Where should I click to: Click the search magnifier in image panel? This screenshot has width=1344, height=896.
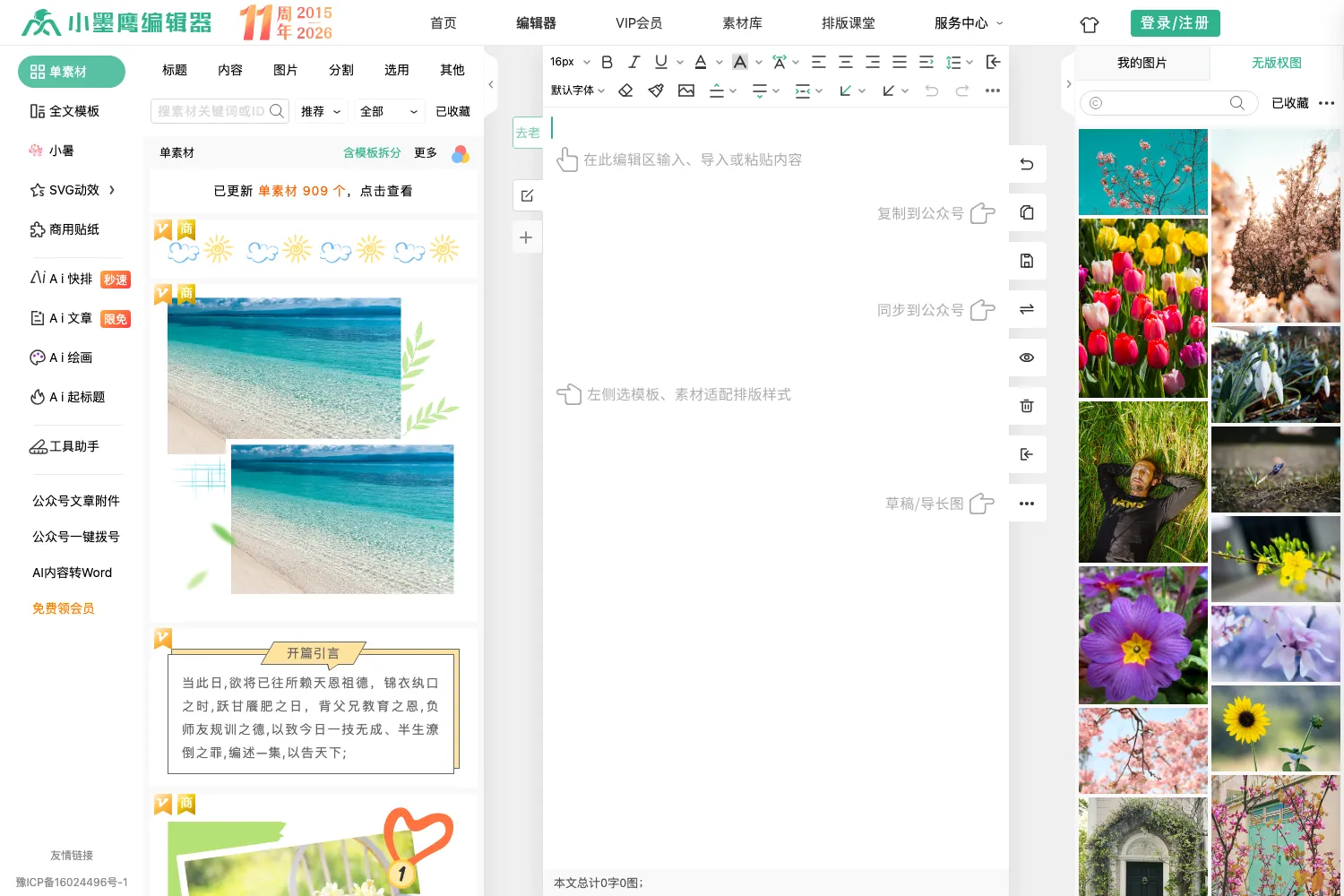click(x=1237, y=103)
